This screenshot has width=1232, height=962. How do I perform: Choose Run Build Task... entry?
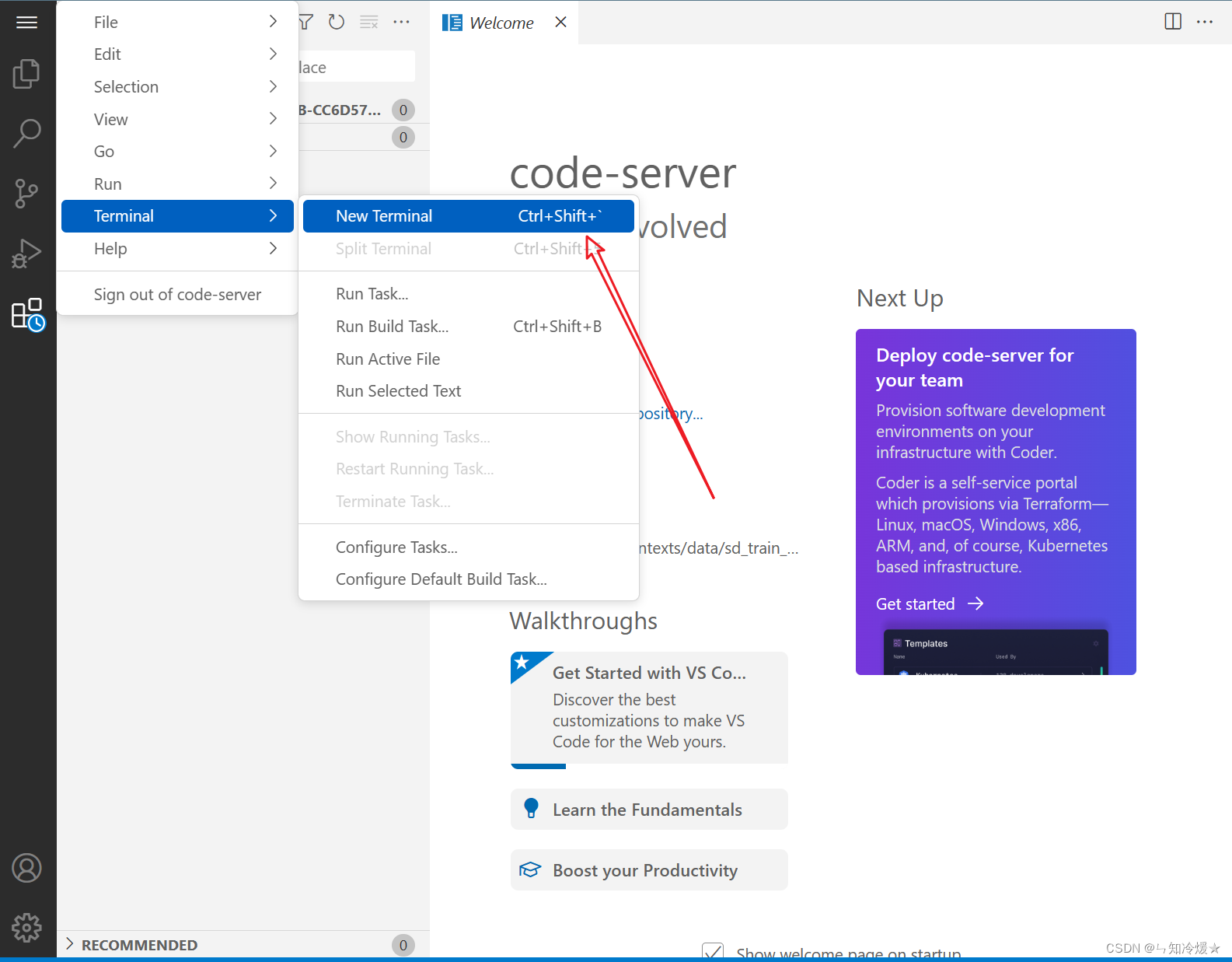pos(469,327)
